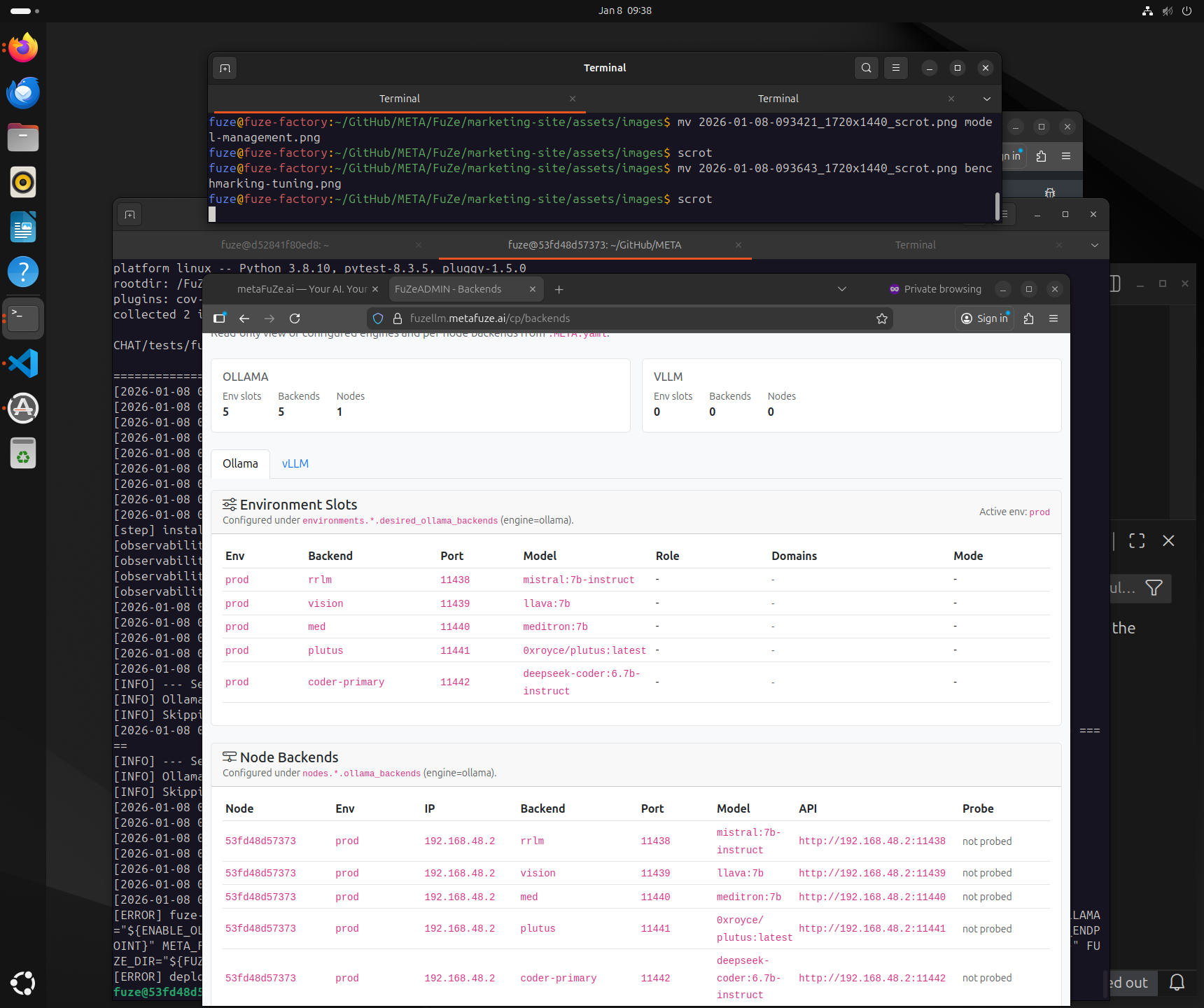Click the power icon in the top bar
This screenshot has height=1008, width=1204.
point(1186,10)
